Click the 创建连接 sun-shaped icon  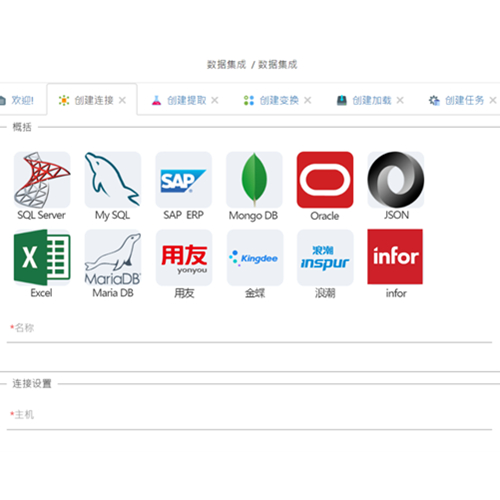coord(64,100)
